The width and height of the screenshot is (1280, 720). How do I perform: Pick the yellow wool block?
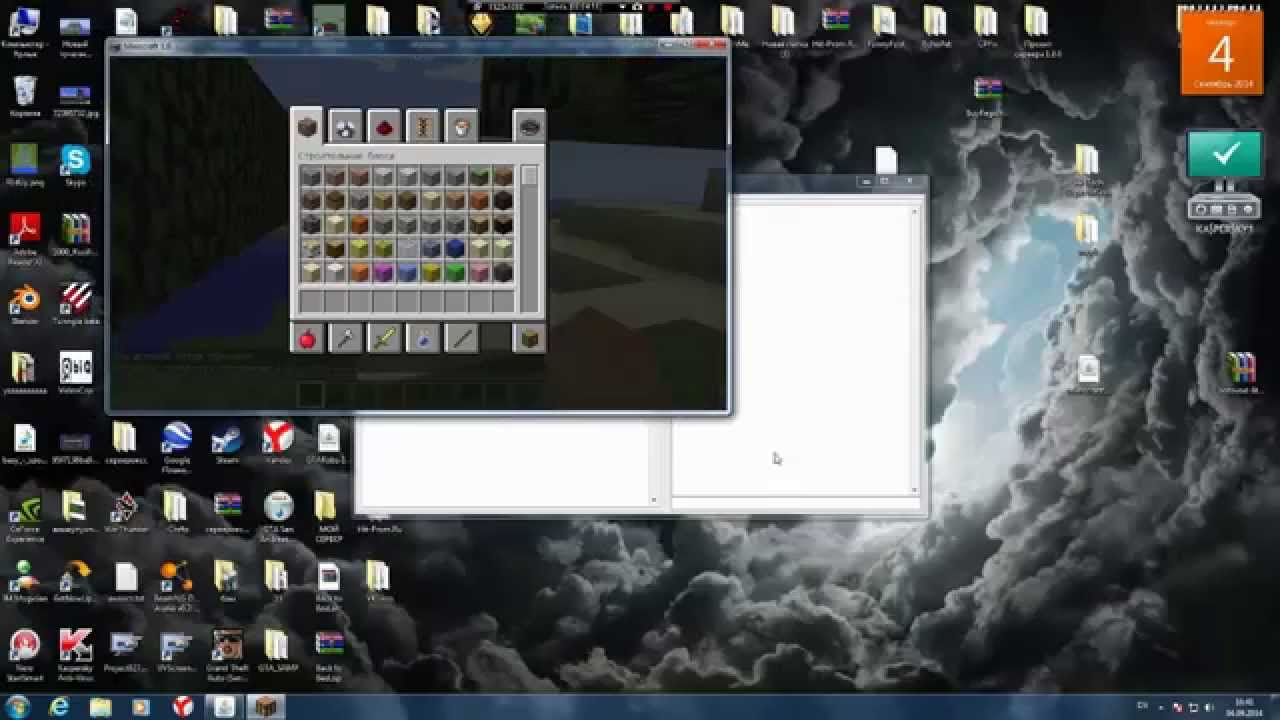point(431,272)
